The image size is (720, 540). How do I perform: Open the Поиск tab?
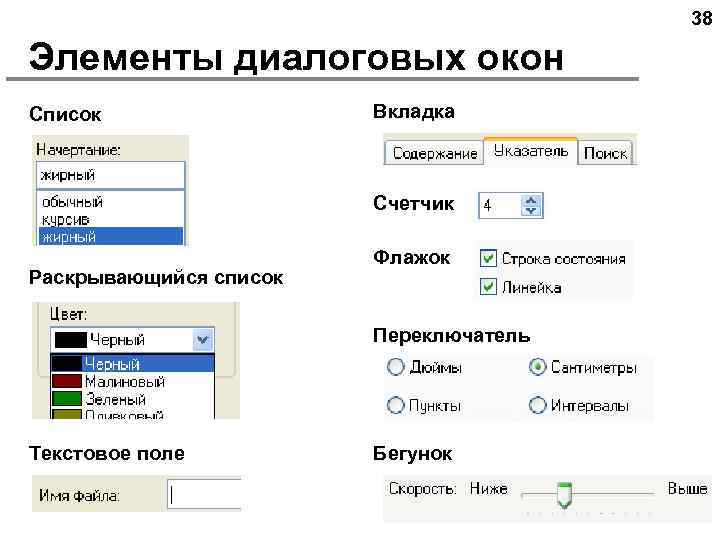coord(605,153)
